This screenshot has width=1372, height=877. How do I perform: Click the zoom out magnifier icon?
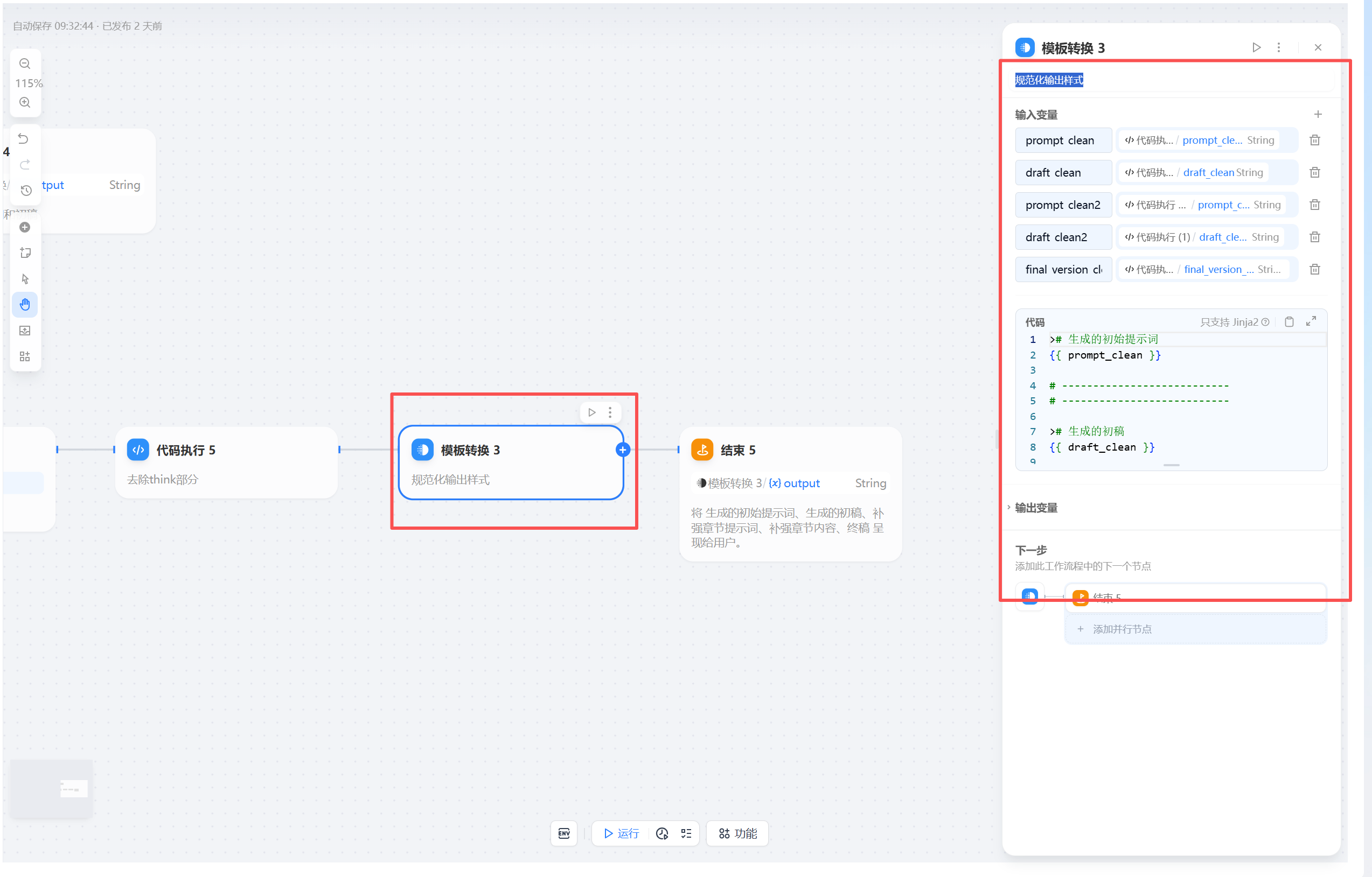point(24,64)
